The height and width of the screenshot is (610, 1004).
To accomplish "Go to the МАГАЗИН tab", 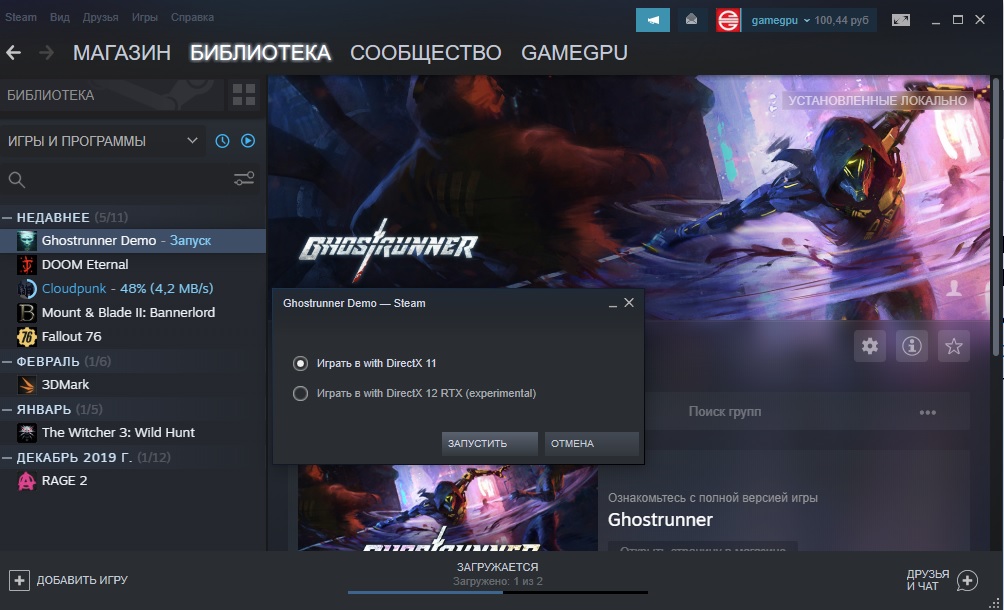I will [122, 53].
